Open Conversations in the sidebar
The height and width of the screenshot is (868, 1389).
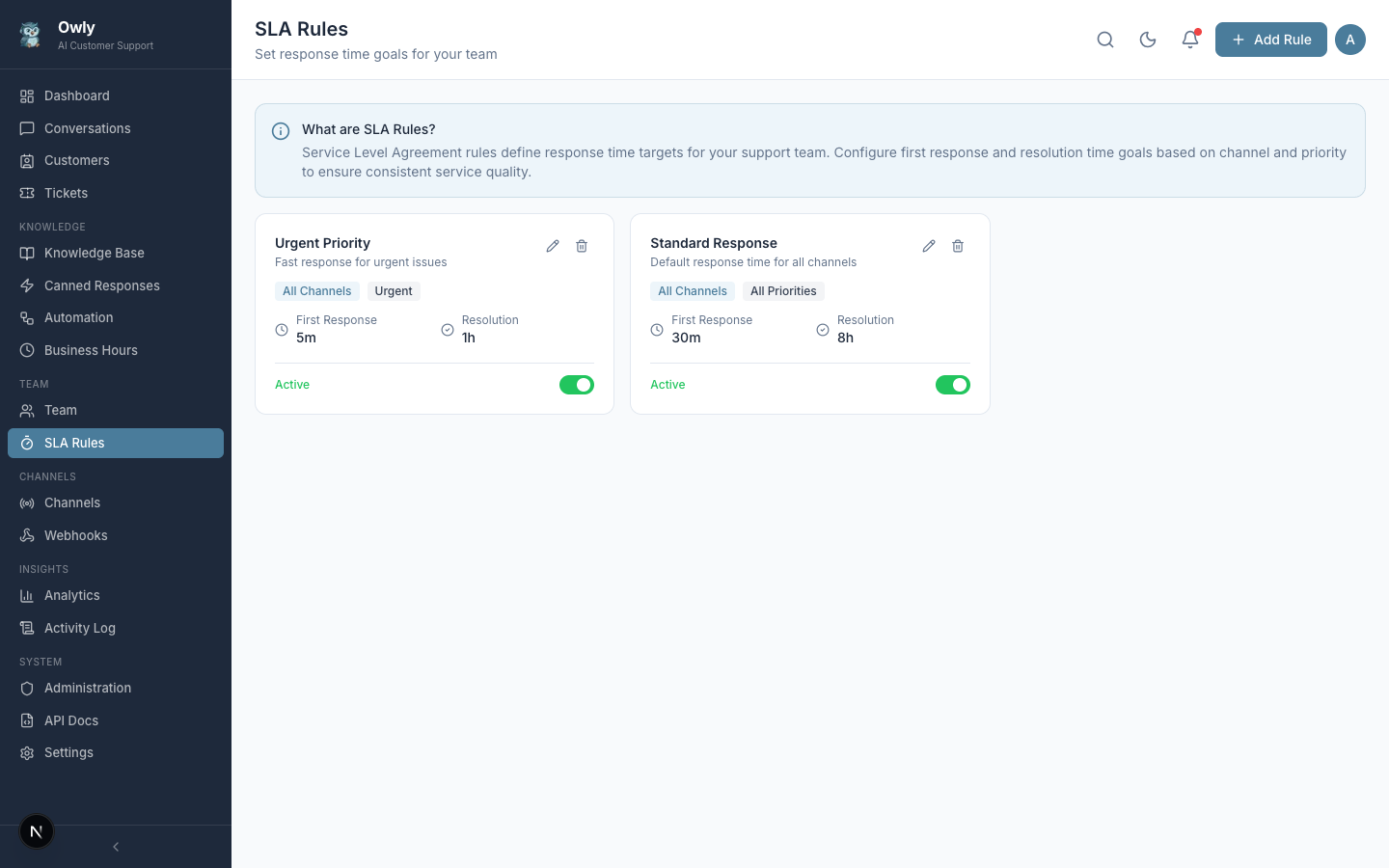(x=116, y=128)
